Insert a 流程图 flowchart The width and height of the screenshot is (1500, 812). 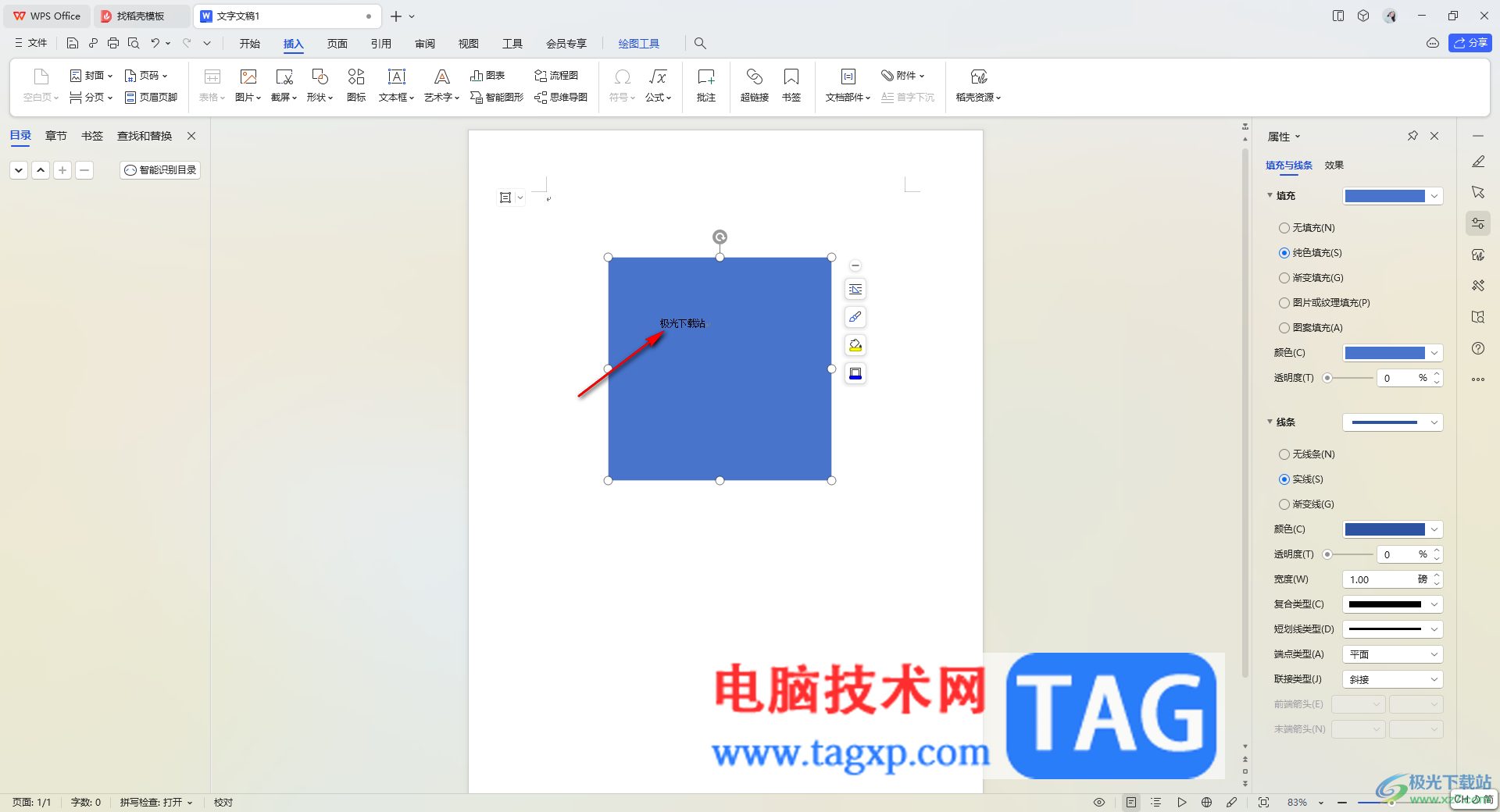556,76
